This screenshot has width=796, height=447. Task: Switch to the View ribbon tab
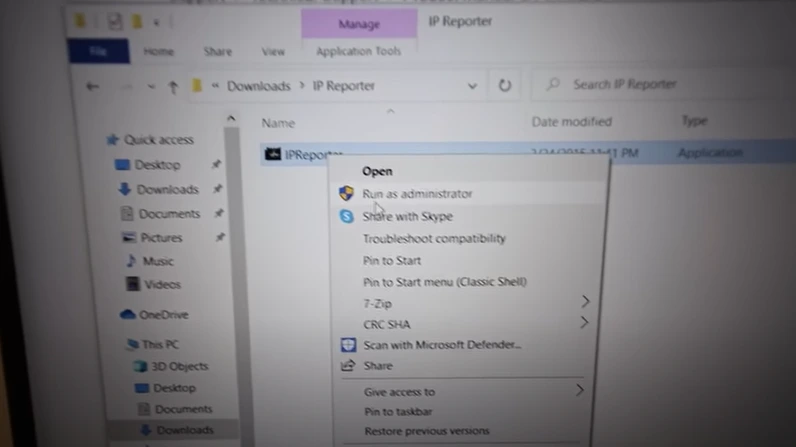coord(273,51)
